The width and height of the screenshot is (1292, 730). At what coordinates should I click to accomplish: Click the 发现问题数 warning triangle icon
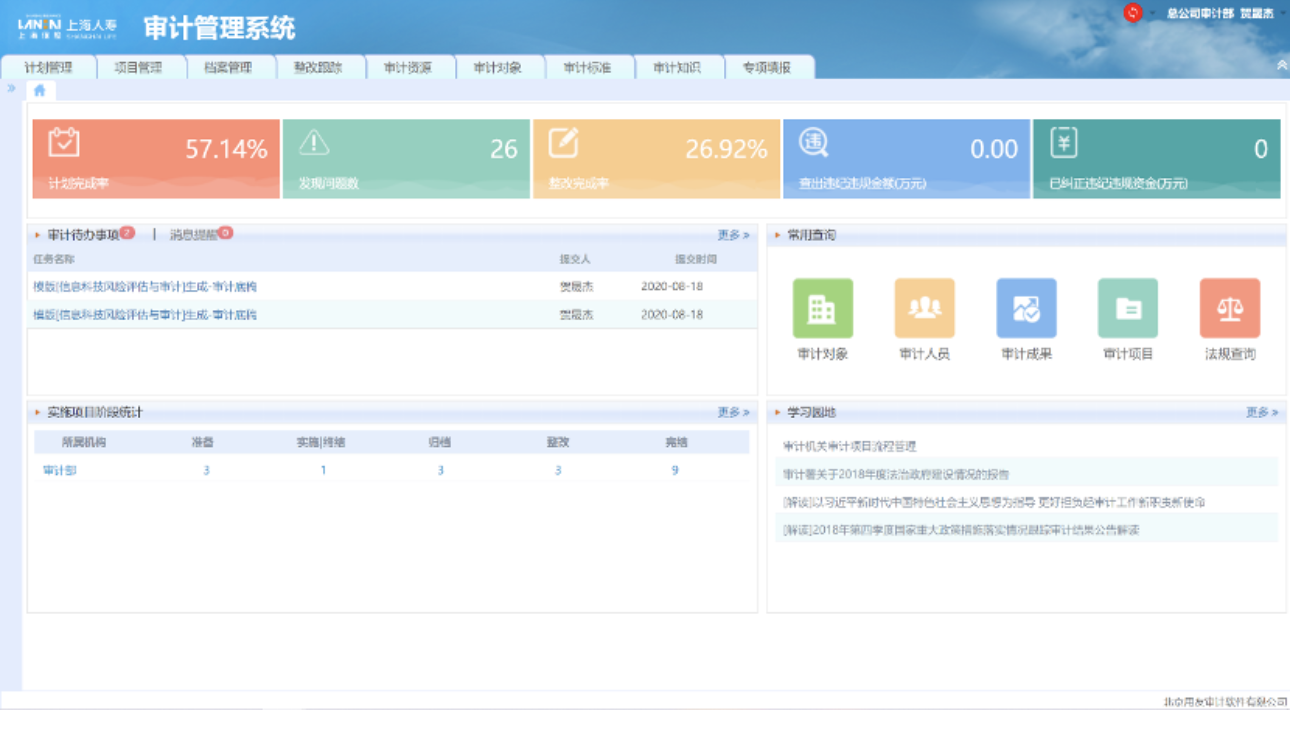tap(314, 142)
